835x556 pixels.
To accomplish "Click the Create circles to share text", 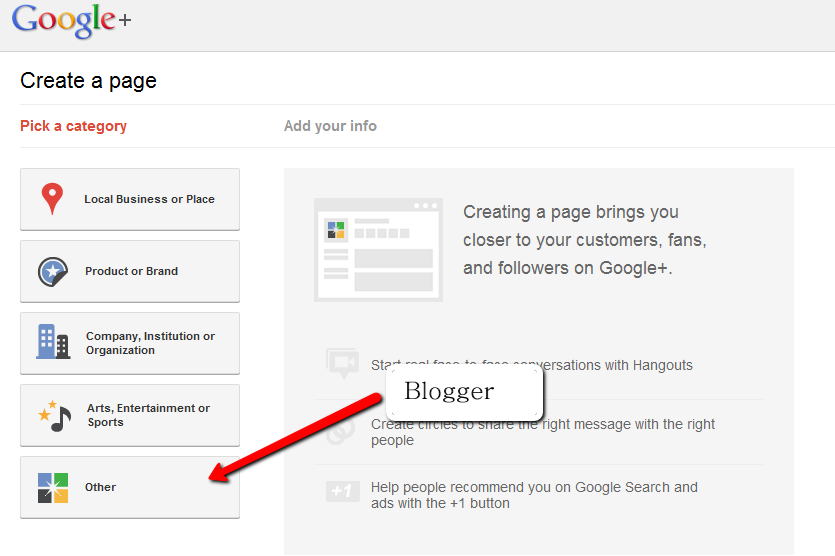I will tap(543, 432).
